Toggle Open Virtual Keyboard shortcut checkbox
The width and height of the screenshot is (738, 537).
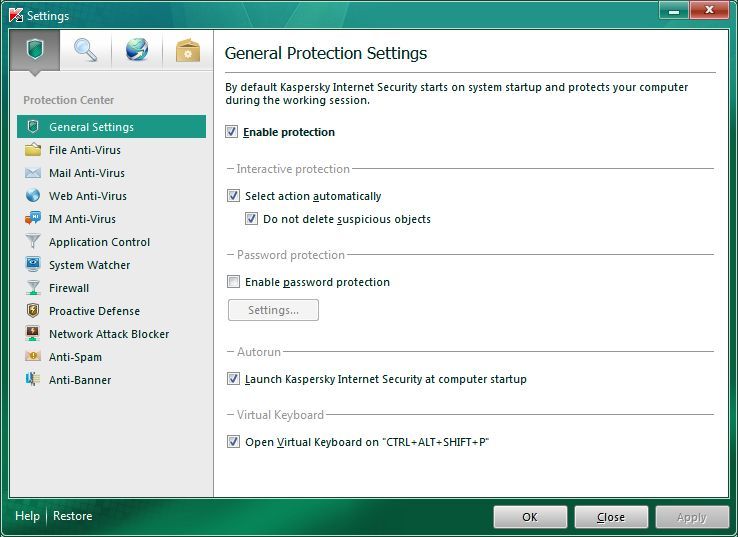pyautogui.click(x=233, y=441)
